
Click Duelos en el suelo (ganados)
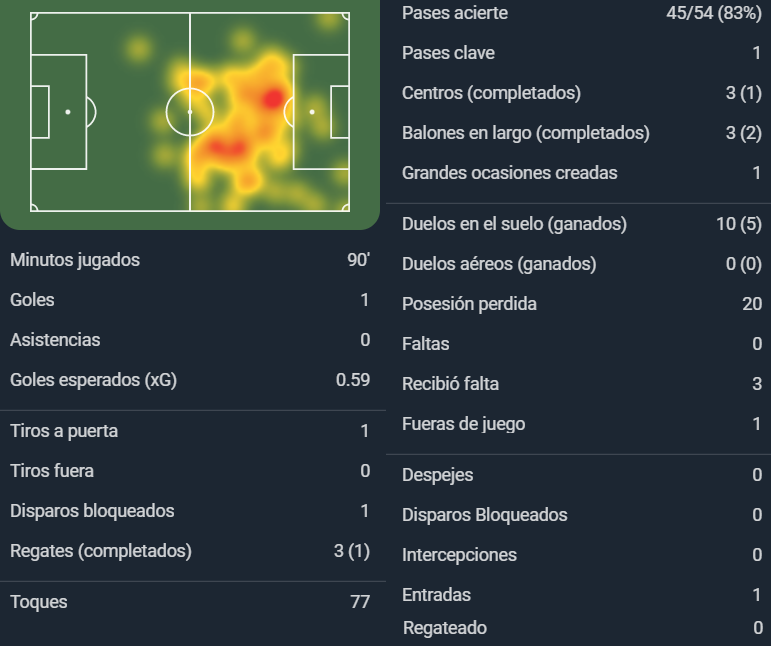[514, 224]
